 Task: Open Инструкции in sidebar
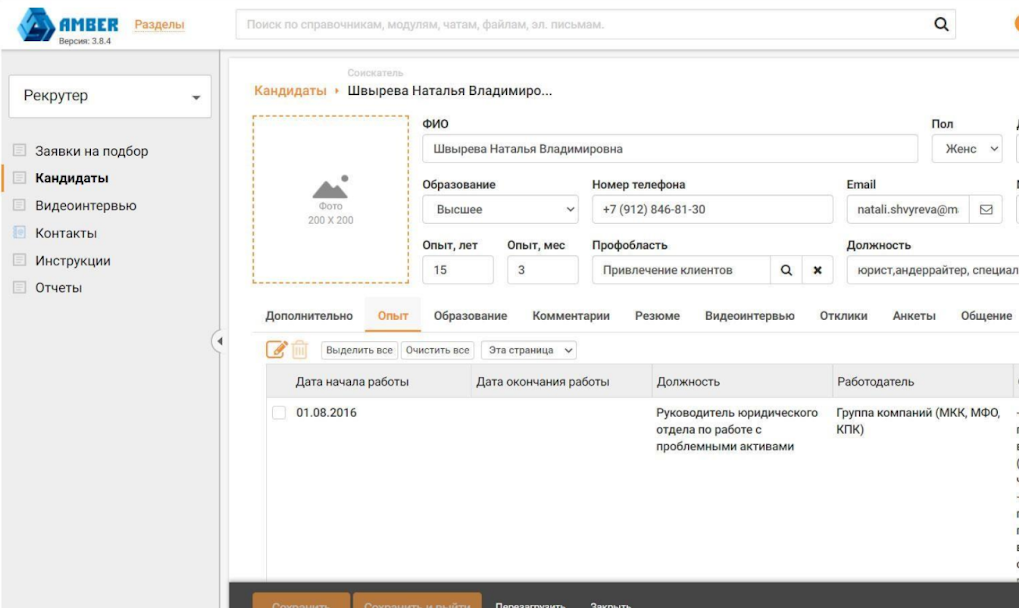click(x=73, y=260)
